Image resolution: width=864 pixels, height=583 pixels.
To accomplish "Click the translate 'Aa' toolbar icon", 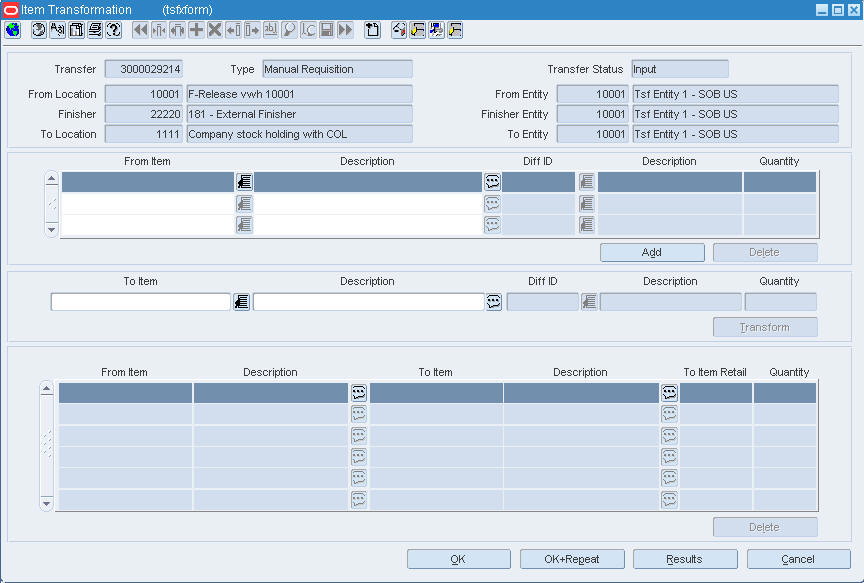I will [57, 30].
